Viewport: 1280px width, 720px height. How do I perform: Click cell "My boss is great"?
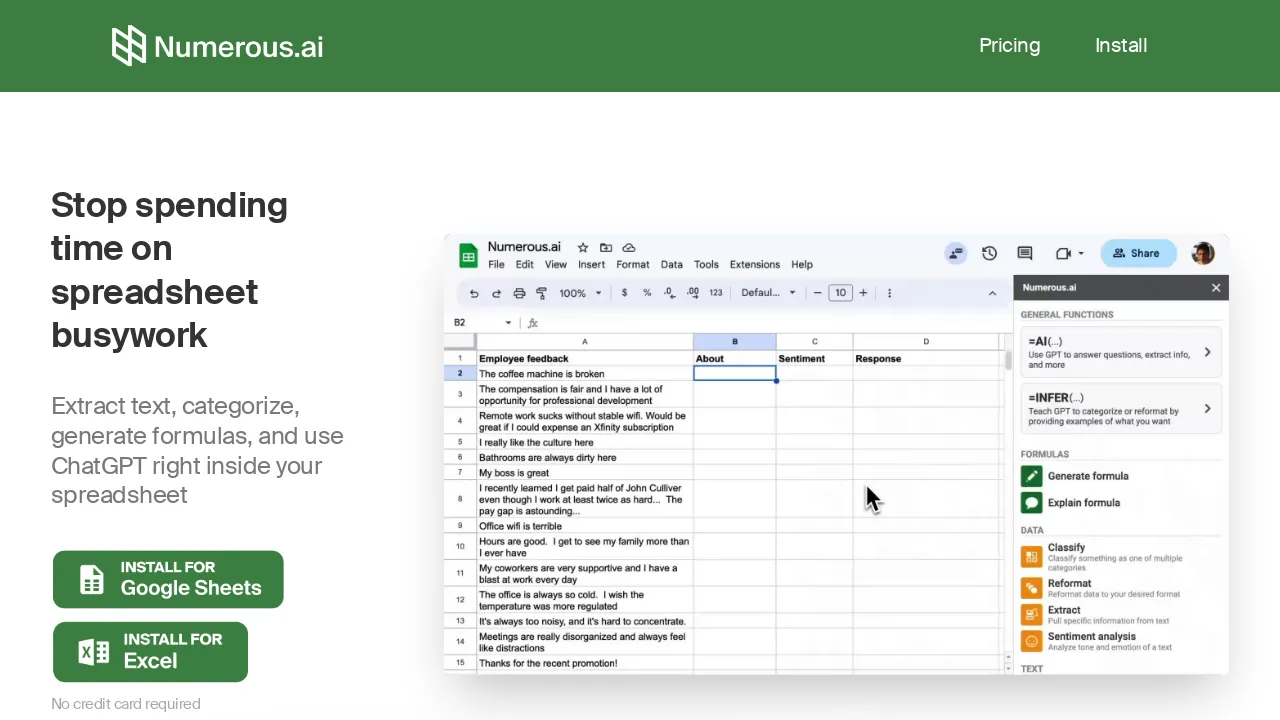pyautogui.click(x=585, y=473)
